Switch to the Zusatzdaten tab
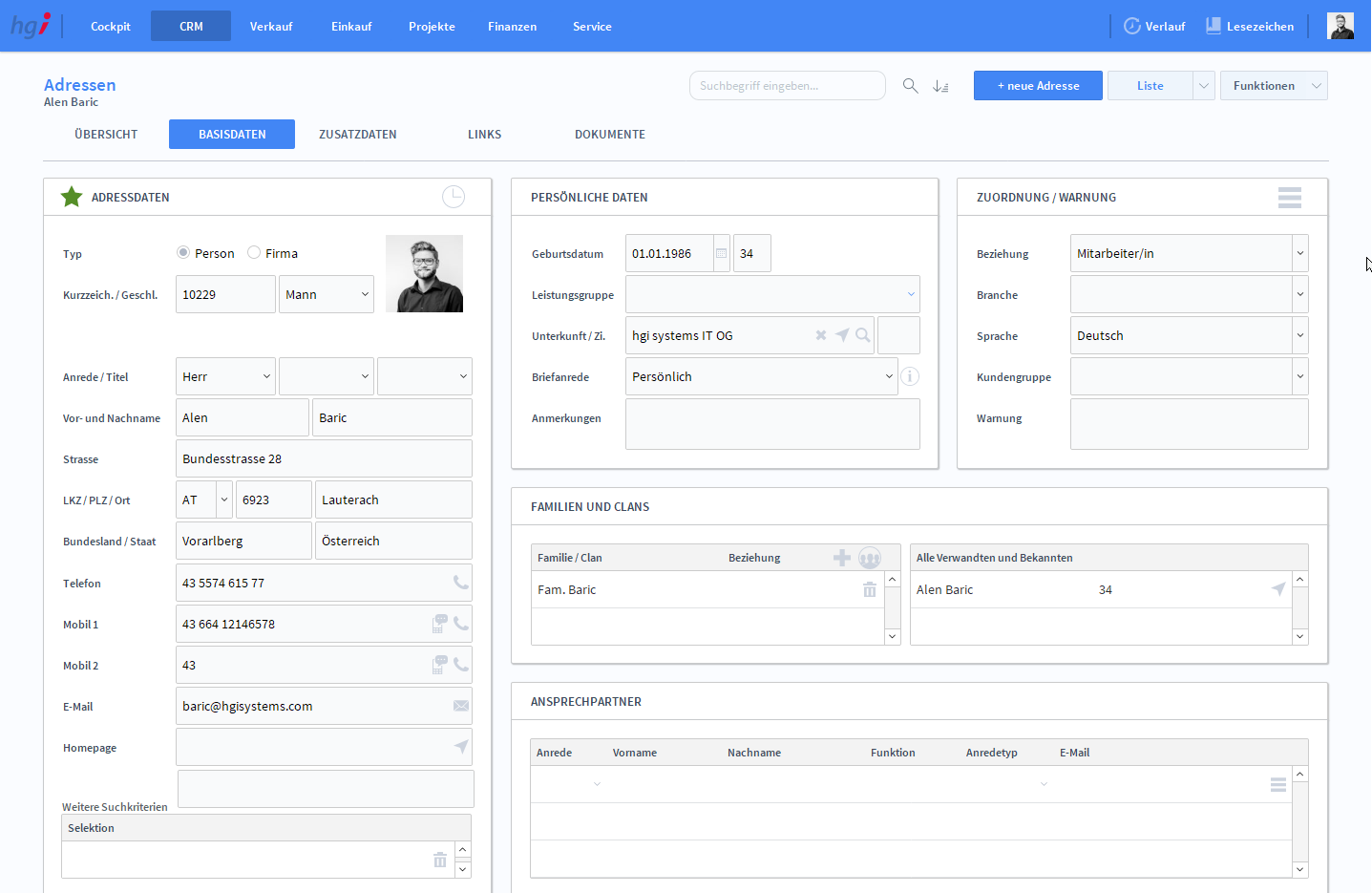The image size is (1372, 893). click(x=358, y=135)
